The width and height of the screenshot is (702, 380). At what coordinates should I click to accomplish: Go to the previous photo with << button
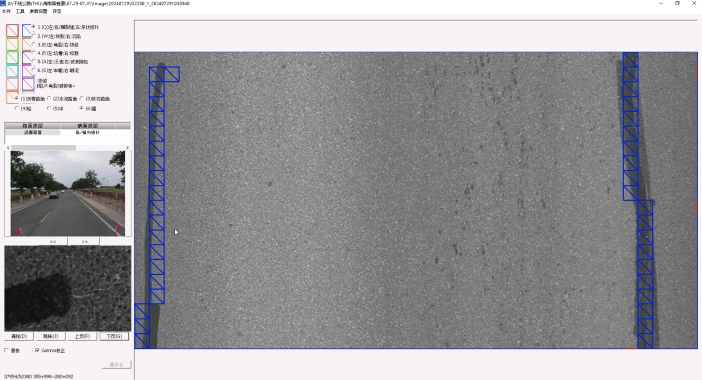click(53, 242)
